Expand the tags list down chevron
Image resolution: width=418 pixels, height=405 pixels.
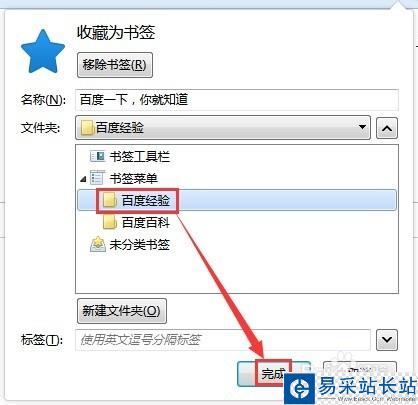coord(387,340)
